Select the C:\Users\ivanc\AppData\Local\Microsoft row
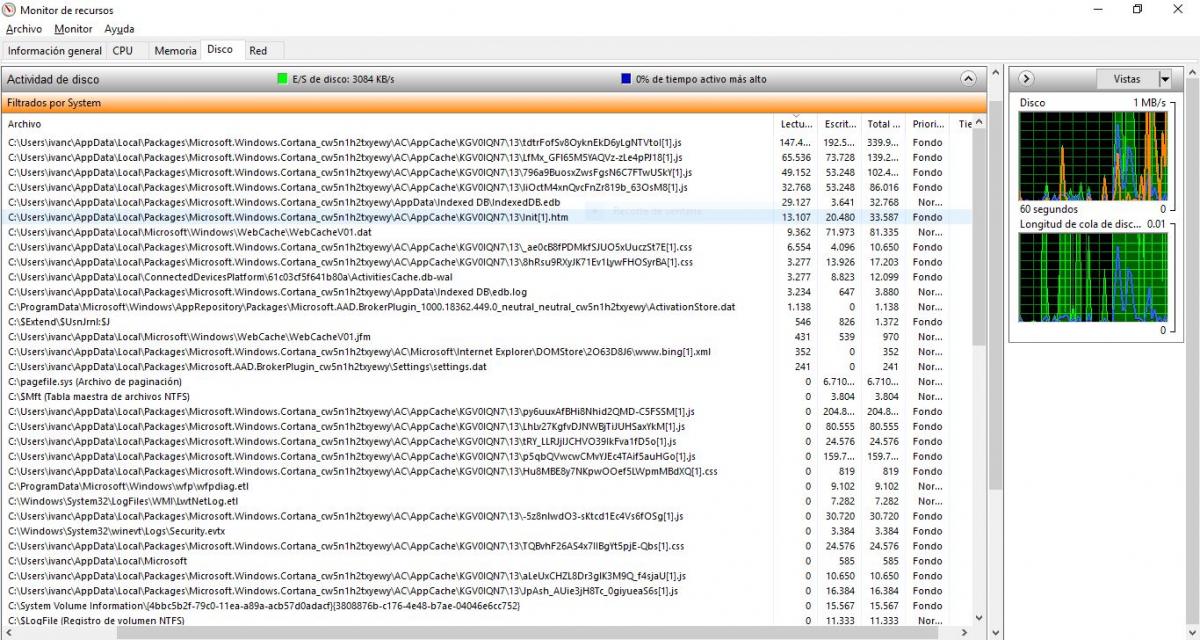This screenshot has width=1200, height=640. pyautogui.click(x=487, y=562)
